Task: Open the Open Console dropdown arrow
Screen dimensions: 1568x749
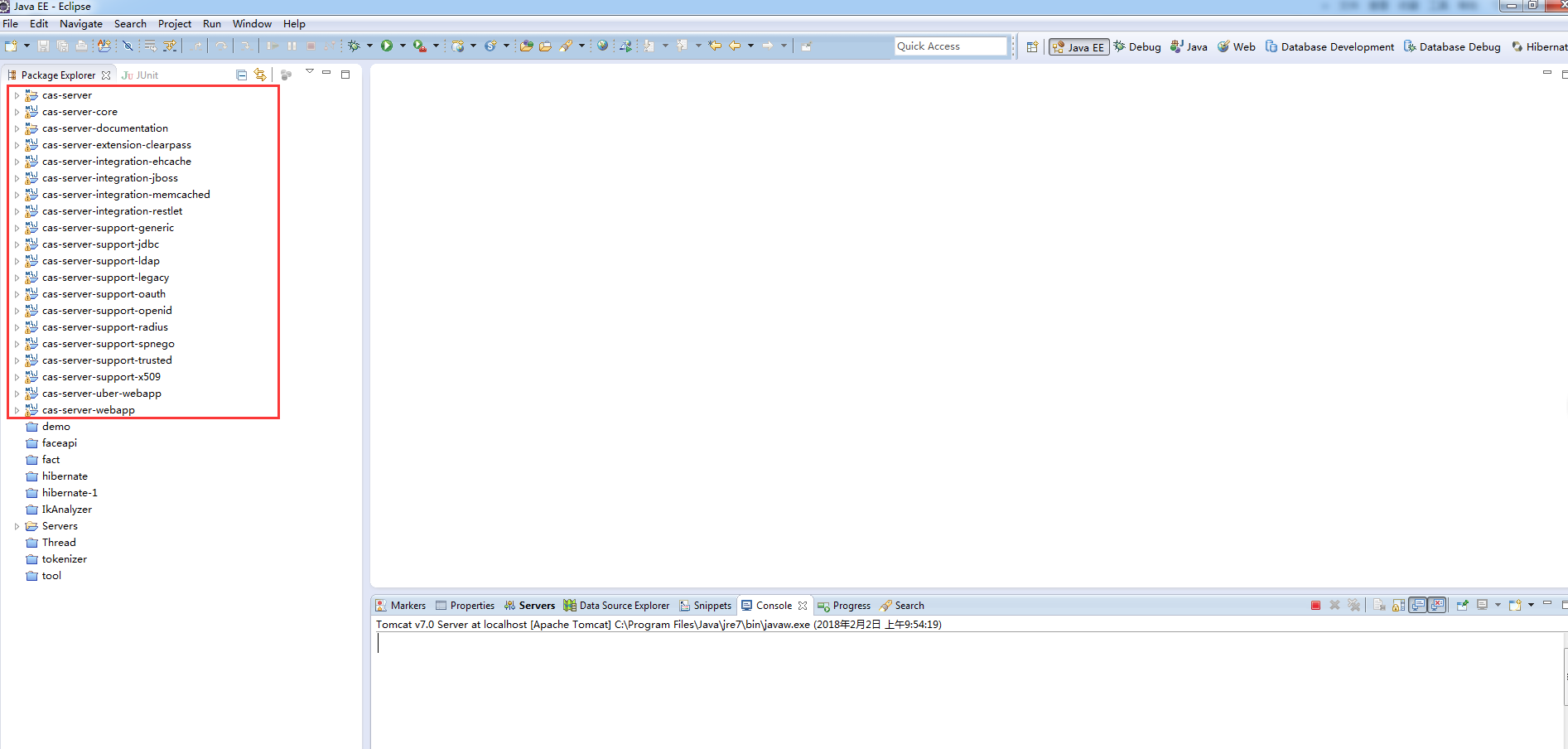Action: pyautogui.click(x=1531, y=605)
